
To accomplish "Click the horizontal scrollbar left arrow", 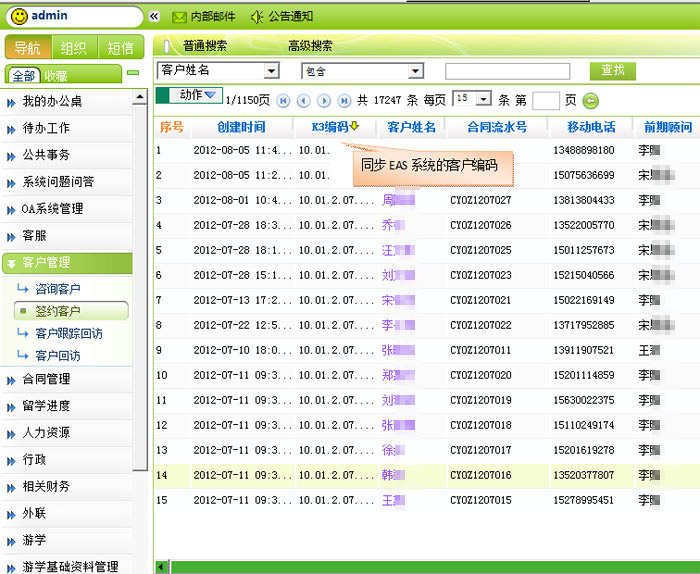I will (x=161, y=567).
